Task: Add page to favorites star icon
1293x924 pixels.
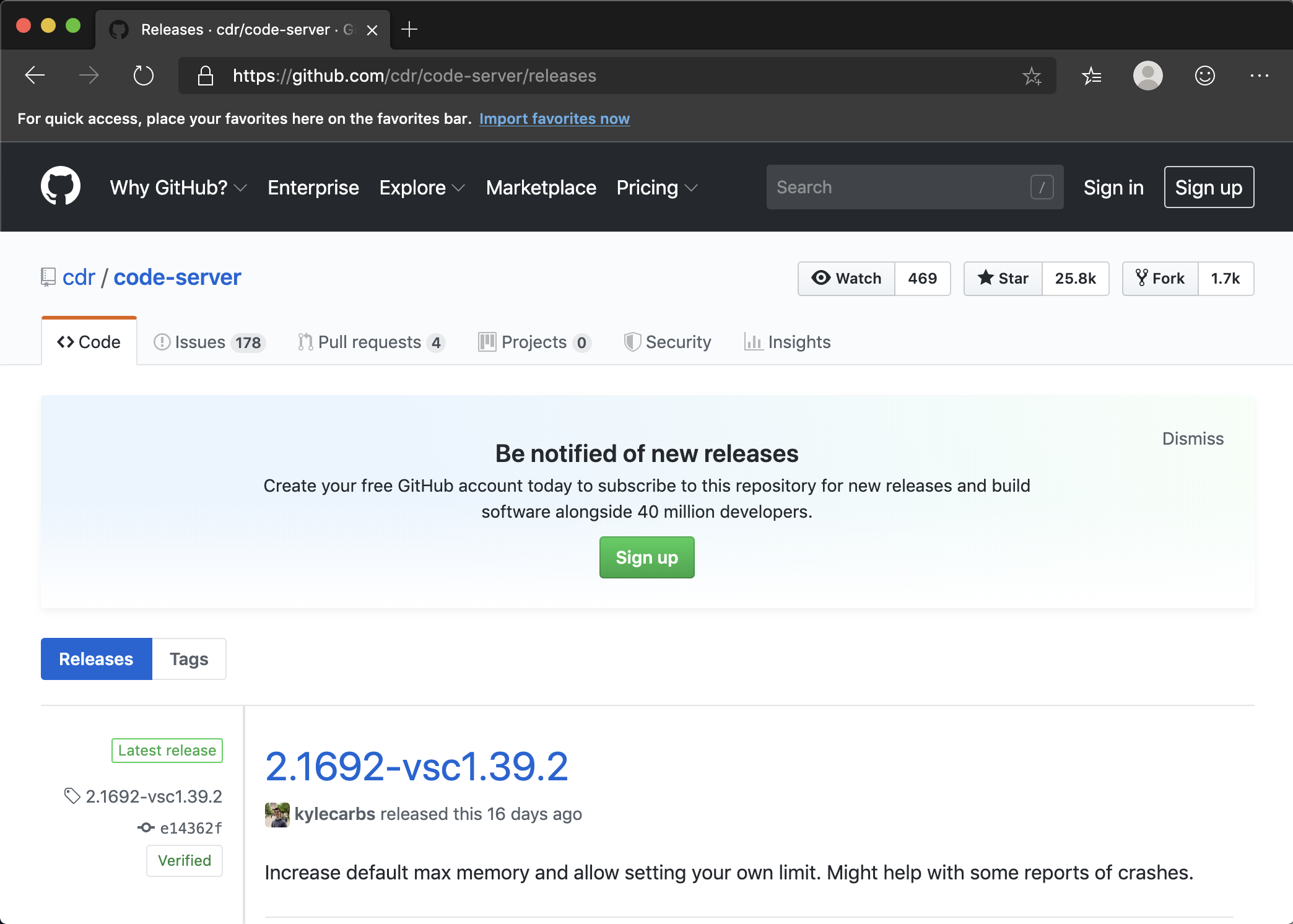Action: [1032, 76]
